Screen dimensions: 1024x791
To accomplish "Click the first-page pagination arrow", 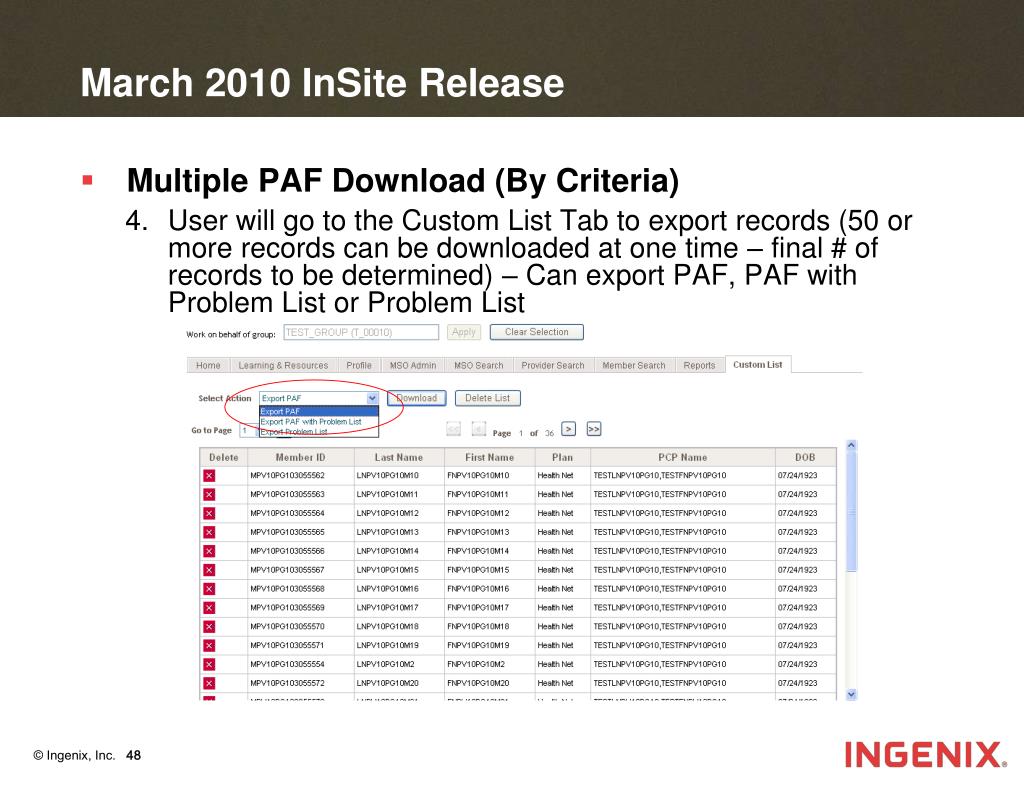I will pyautogui.click(x=453, y=429).
